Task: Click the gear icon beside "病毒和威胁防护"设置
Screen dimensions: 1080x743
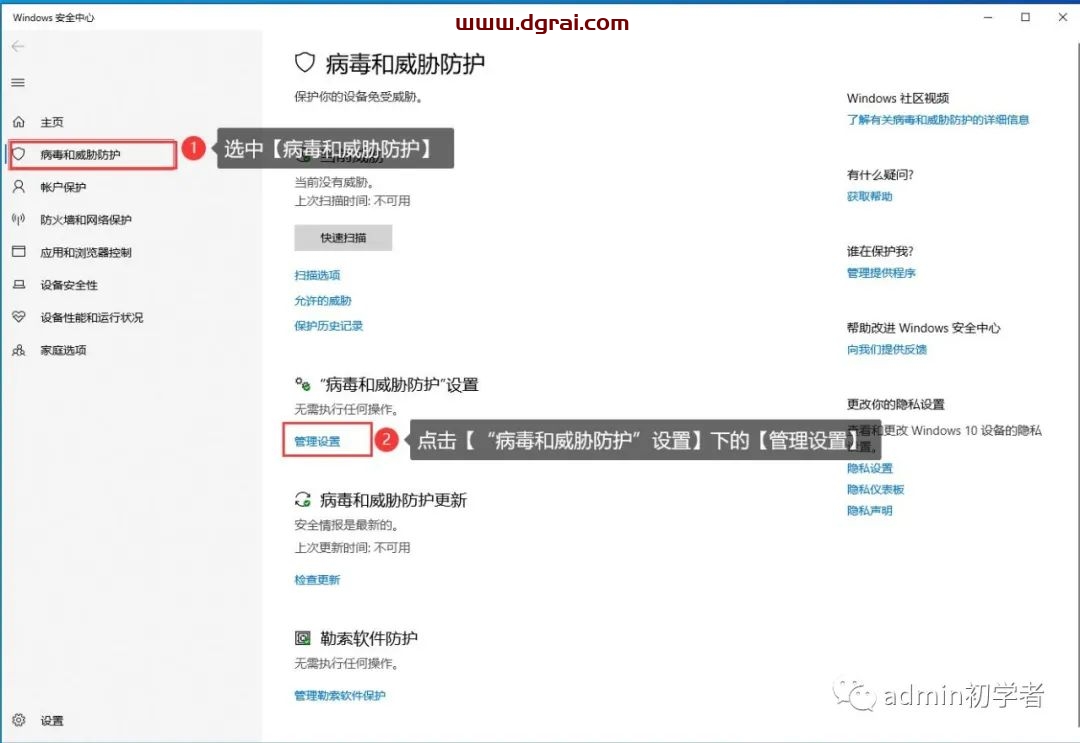Action: [x=302, y=384]
